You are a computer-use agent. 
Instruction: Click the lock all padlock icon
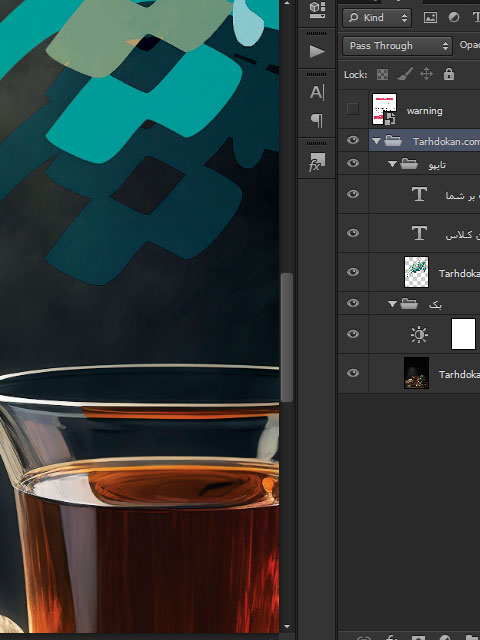click(449, 74)
